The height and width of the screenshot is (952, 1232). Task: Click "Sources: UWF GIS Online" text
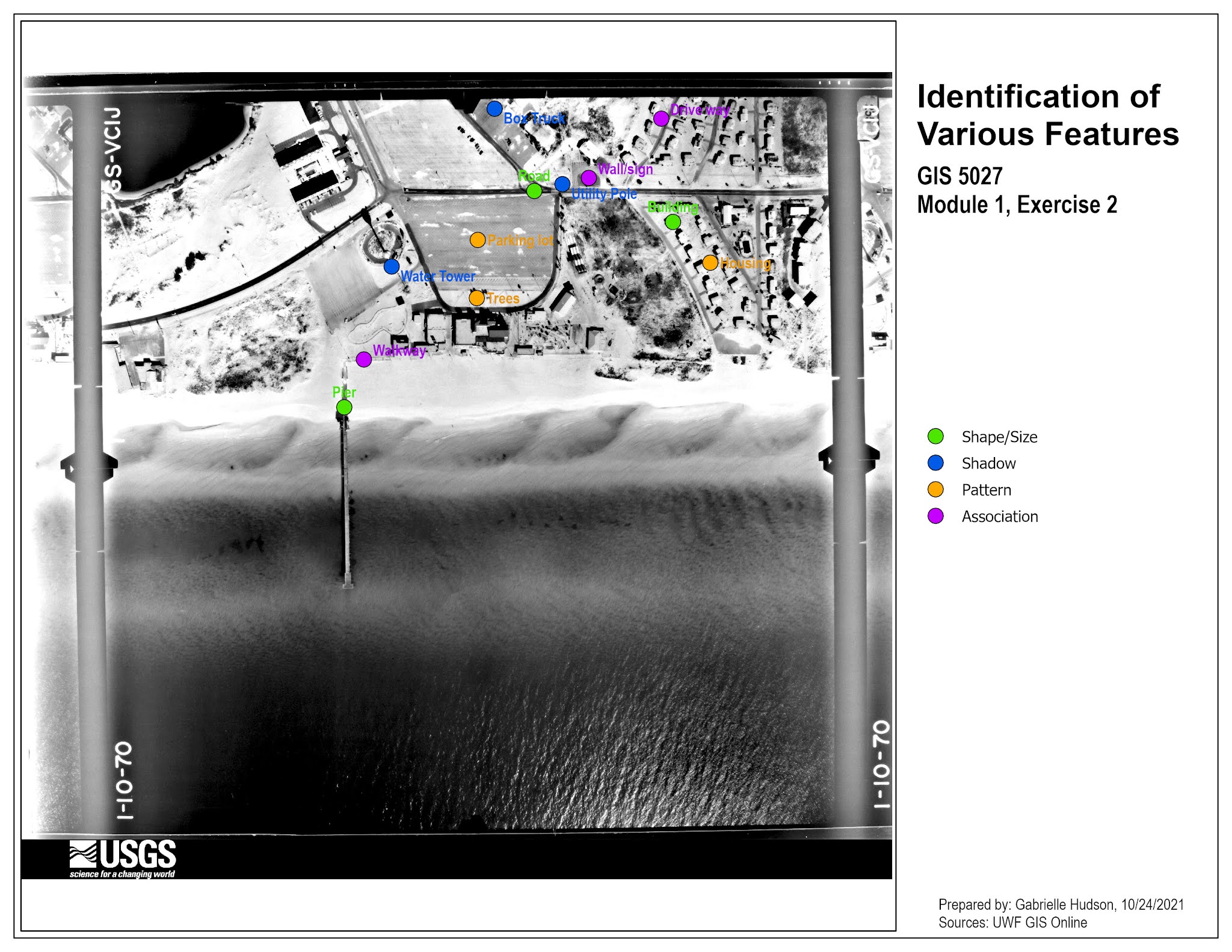(x=1012, y=923)
